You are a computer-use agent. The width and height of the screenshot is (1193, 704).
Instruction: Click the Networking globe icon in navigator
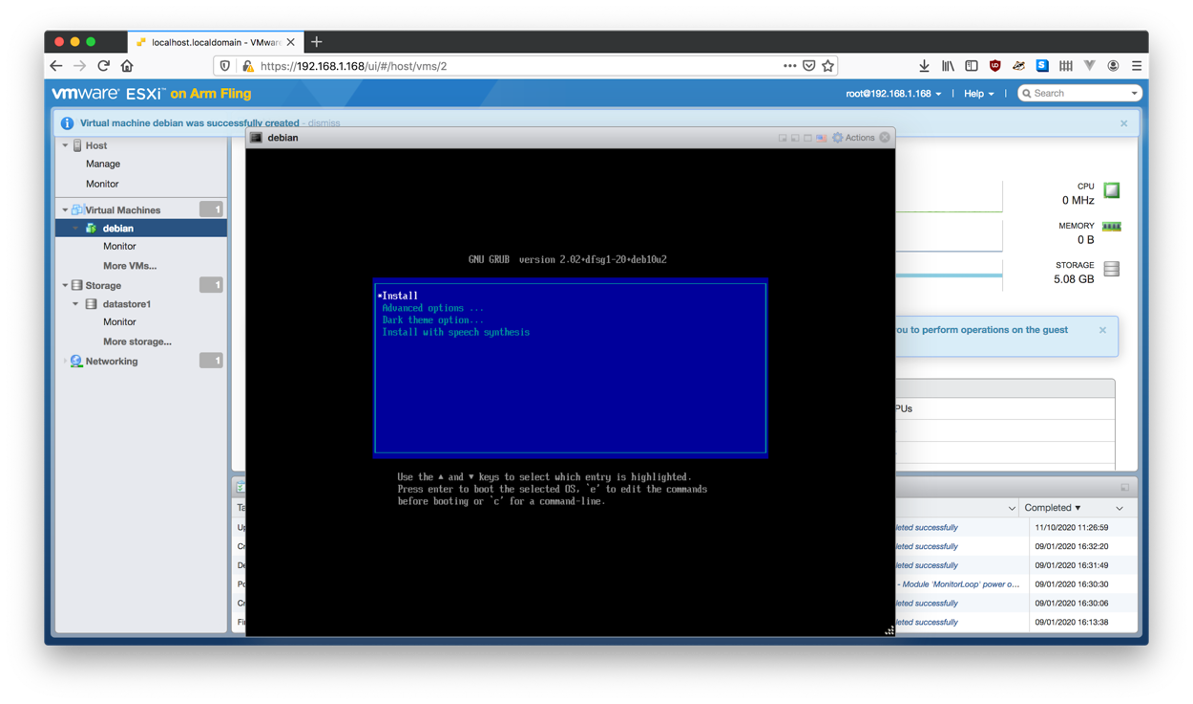tap(76, 362)
